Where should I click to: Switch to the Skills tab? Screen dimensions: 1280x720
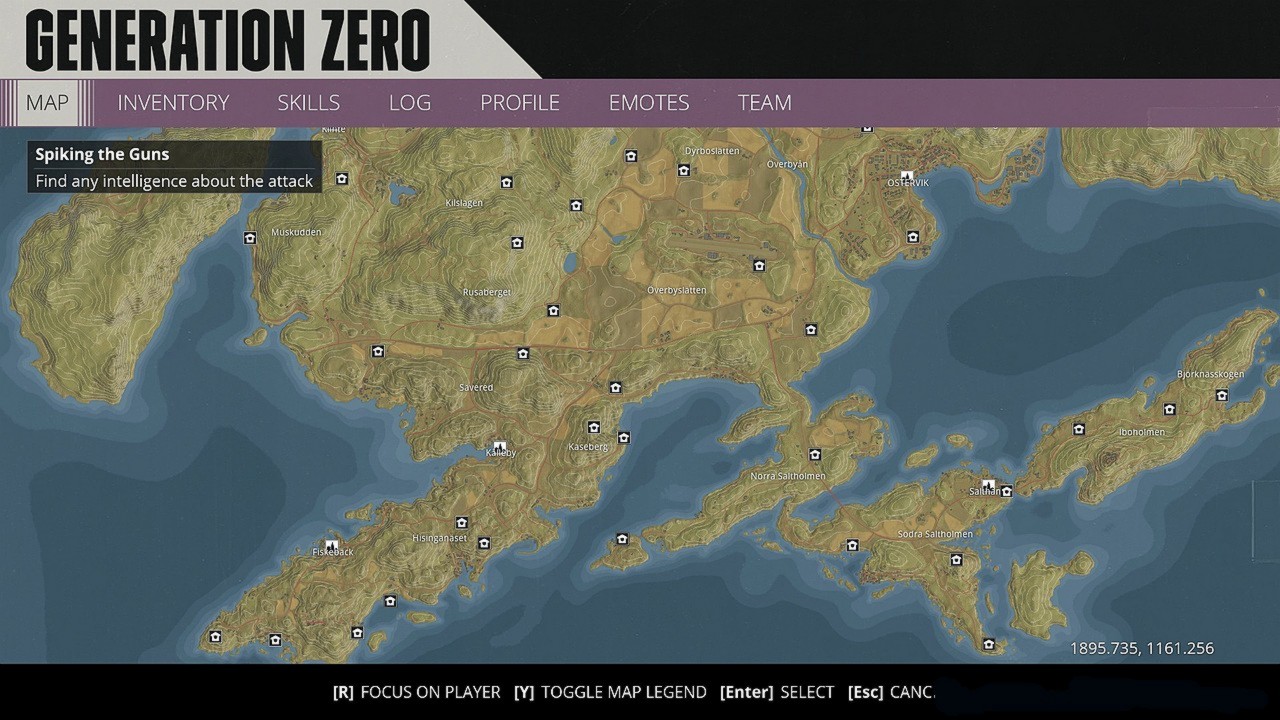(x=309, y=103)
